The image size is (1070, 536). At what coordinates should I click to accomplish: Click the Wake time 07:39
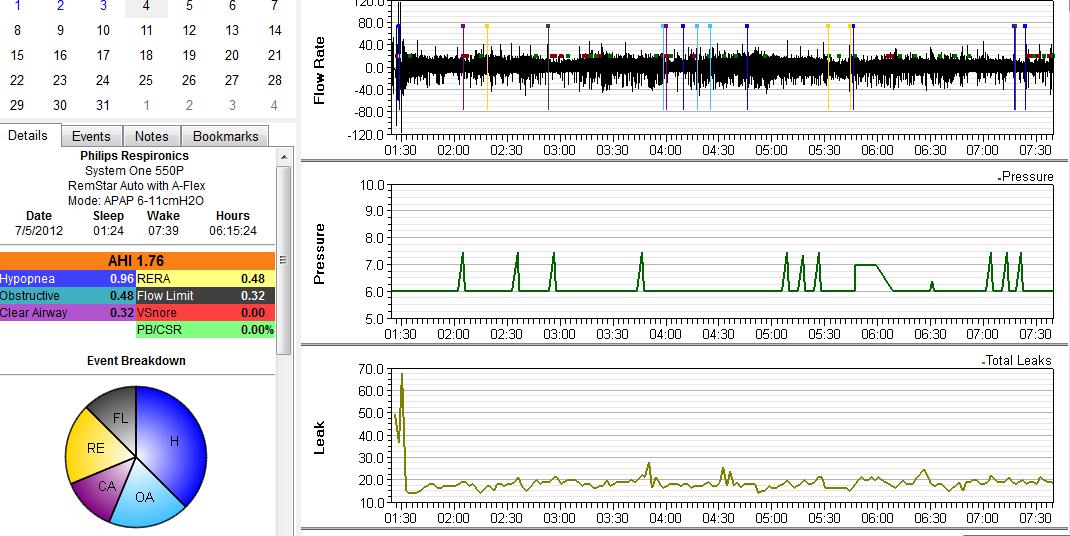163,231
